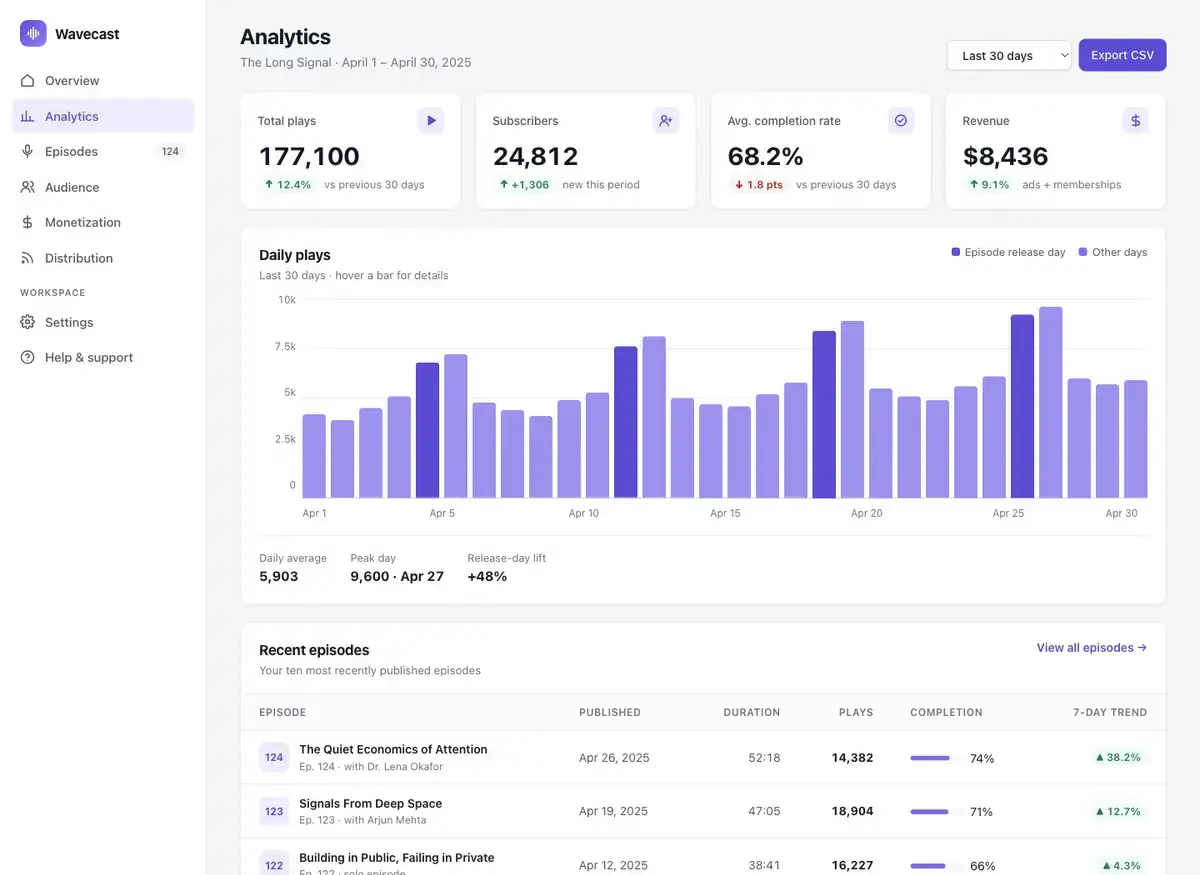Click the Audience people icon
The image size is (1200, 875).
pyautogui.click(x=28, y=187)
